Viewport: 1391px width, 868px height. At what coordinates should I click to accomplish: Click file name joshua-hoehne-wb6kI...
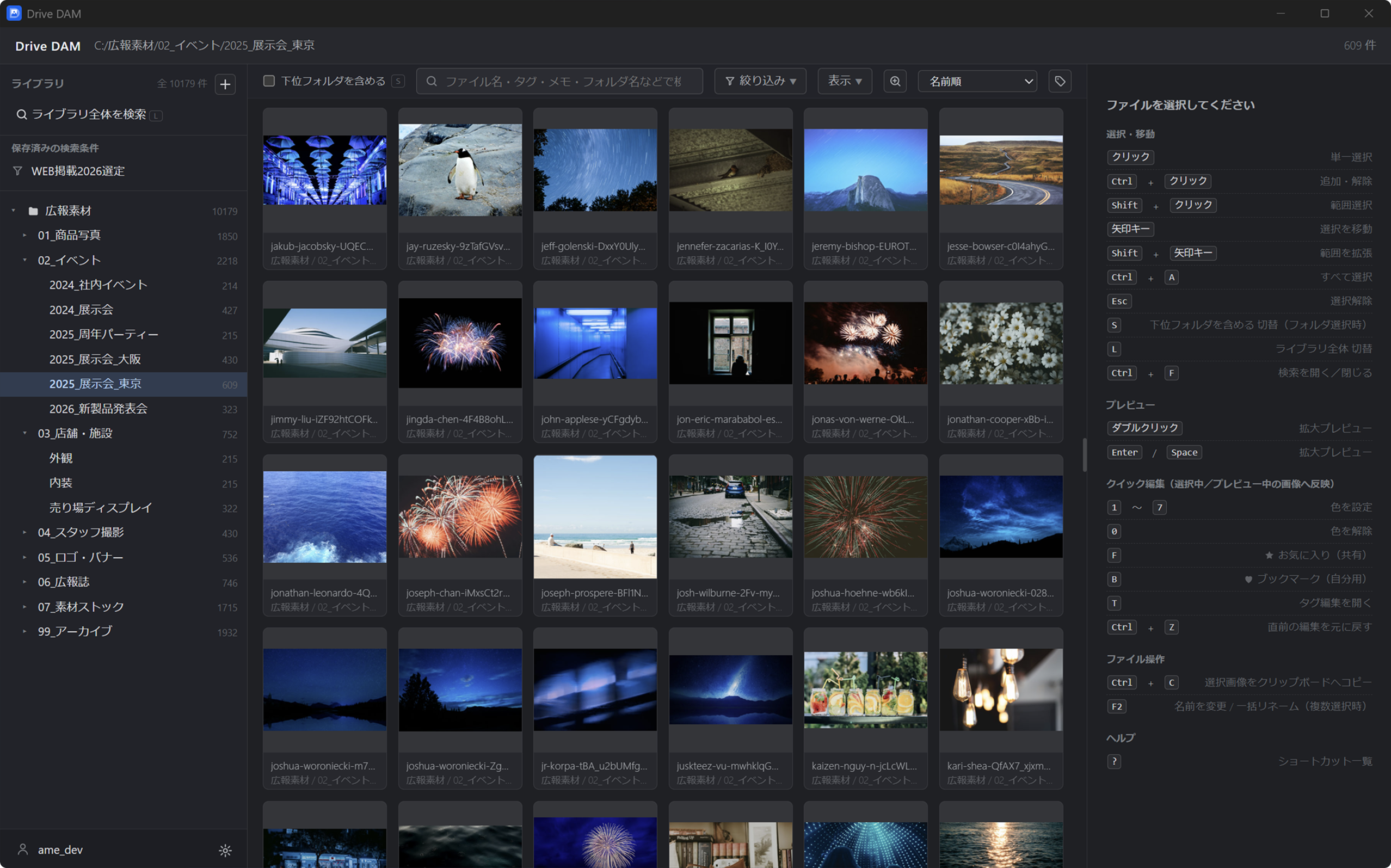pos(864,593)
